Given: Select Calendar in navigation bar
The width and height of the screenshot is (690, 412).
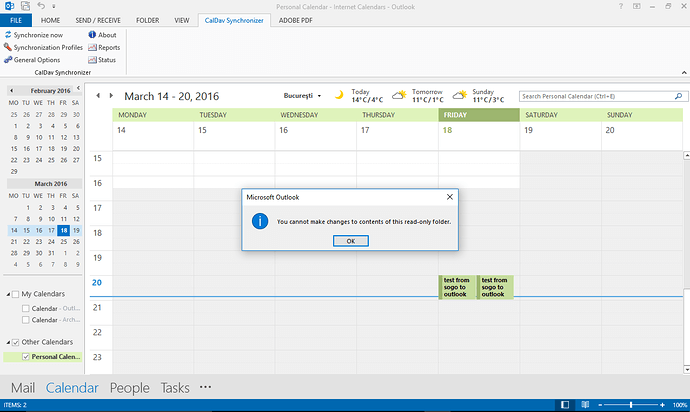Looking at the screenshot, I should [72, 388].
